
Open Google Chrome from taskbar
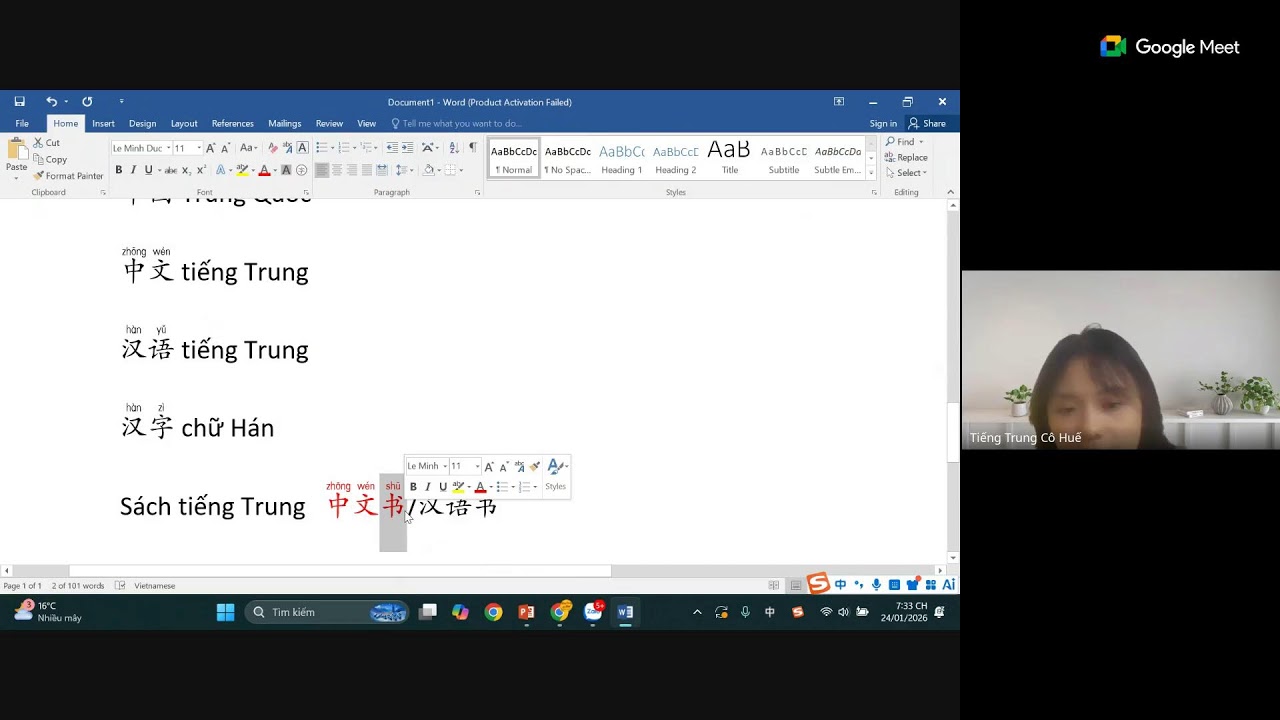pos(493,612)
